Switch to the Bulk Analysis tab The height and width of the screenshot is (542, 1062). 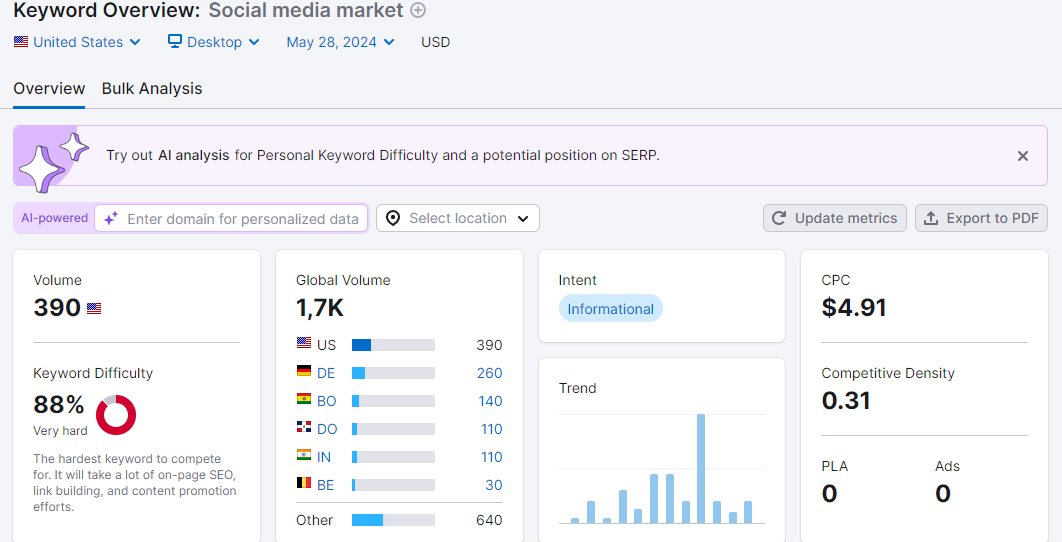[x=152, y=89]
